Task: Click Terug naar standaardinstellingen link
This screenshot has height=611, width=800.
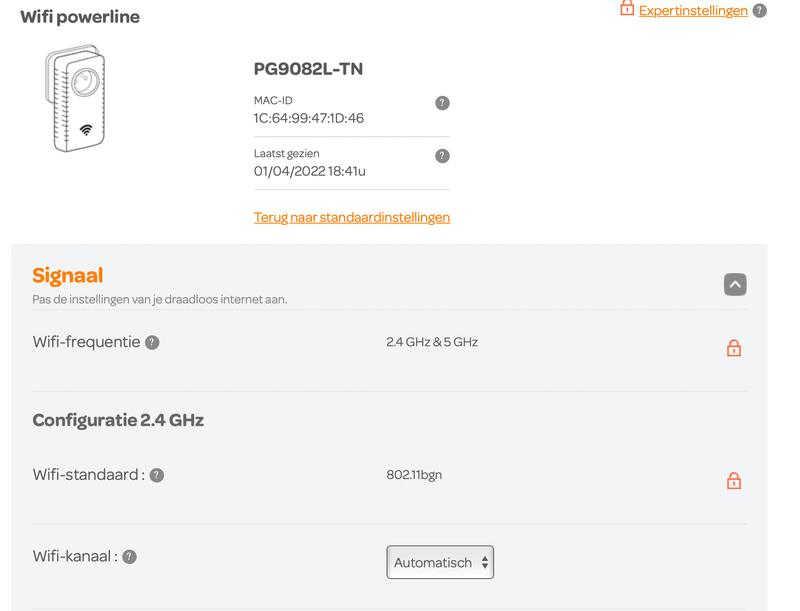Action: tap(352, 217)
